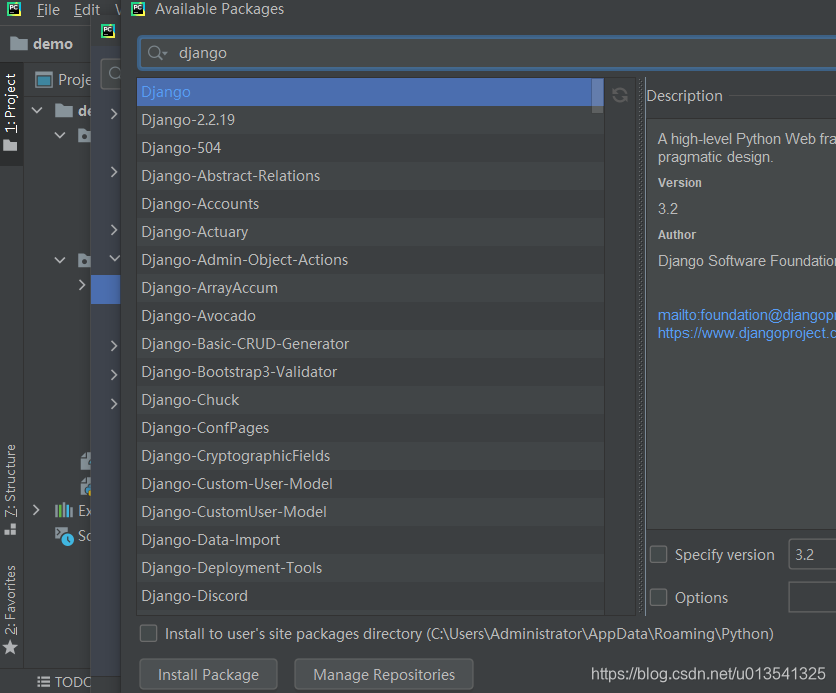
Task: Enable the Options checkbox
Action: [658, 597]
